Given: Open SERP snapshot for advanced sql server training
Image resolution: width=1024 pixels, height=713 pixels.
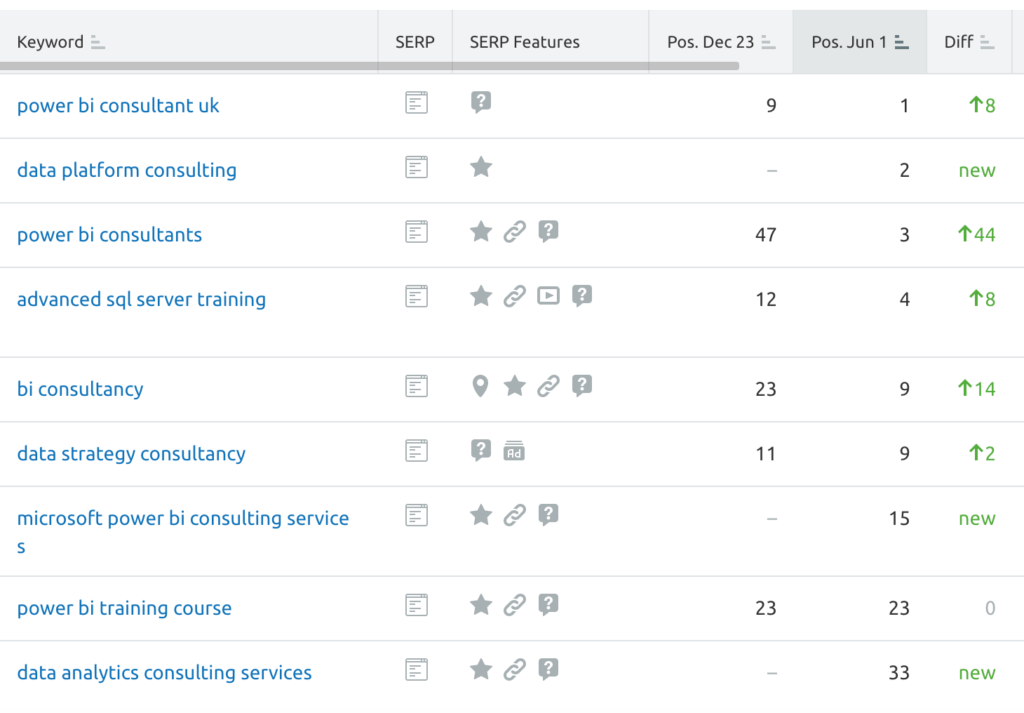Looking at the screenshot, I should pyautogui.click(x=416, y=296).
